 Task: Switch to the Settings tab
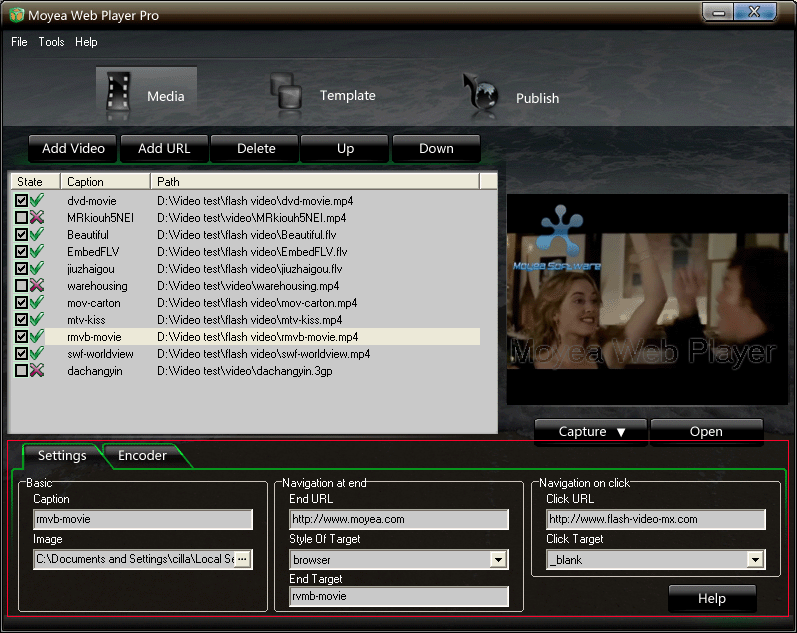(62, 455)
